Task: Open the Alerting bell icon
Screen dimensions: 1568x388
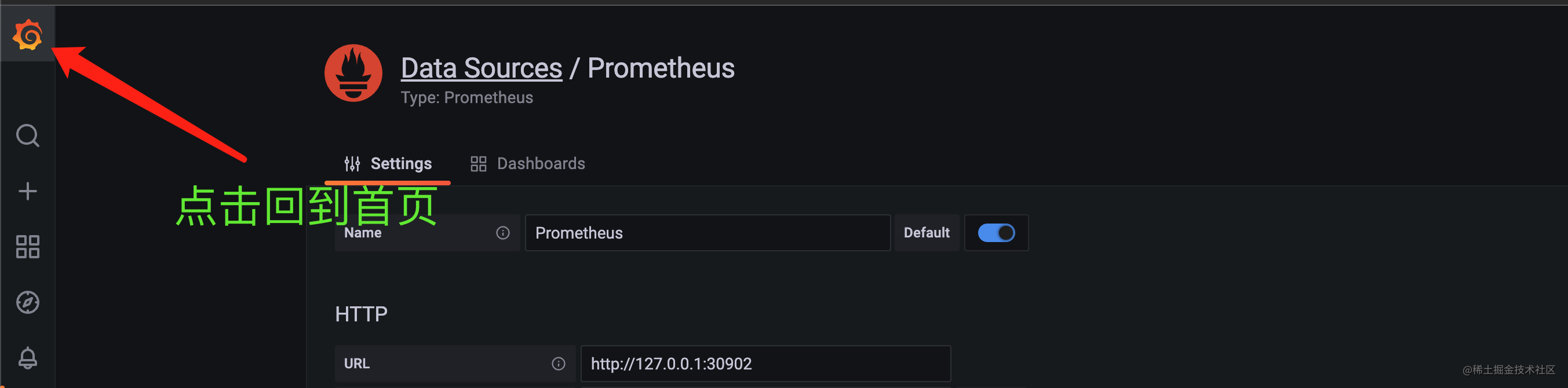Action: click(27, 357)
